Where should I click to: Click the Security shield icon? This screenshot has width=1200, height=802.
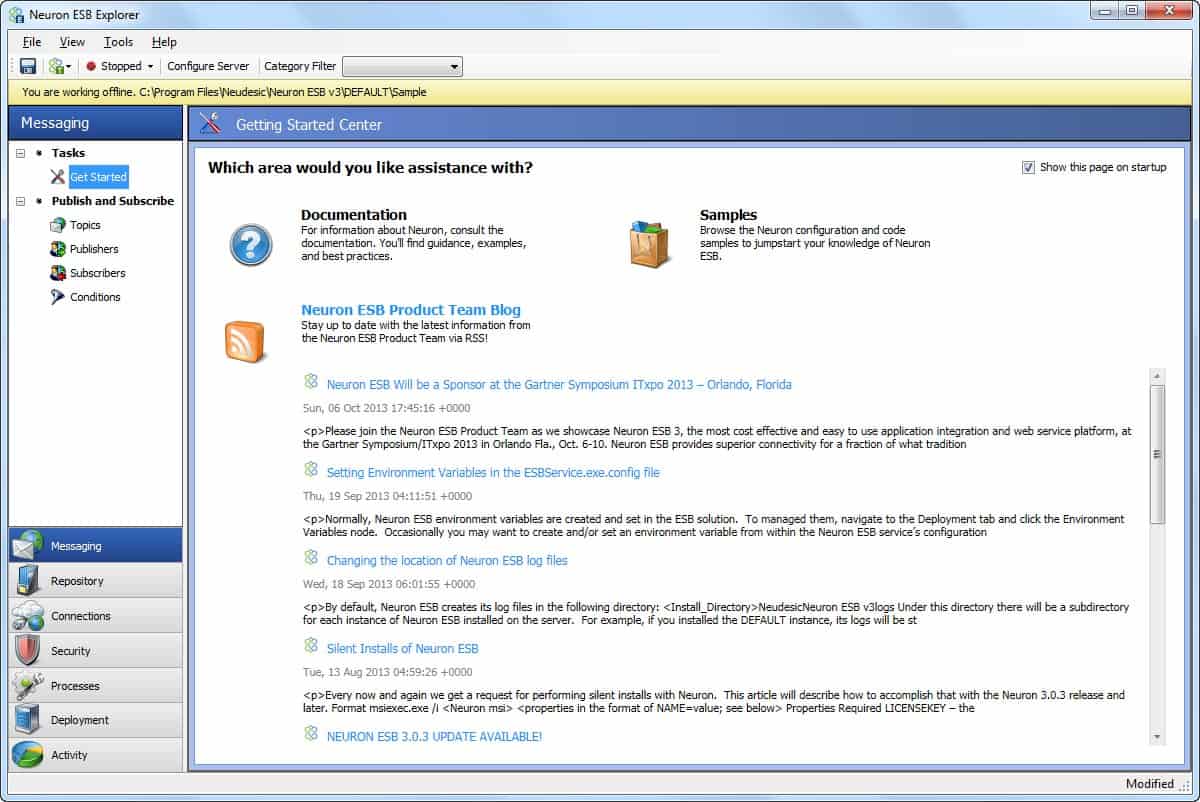point(27,651)
